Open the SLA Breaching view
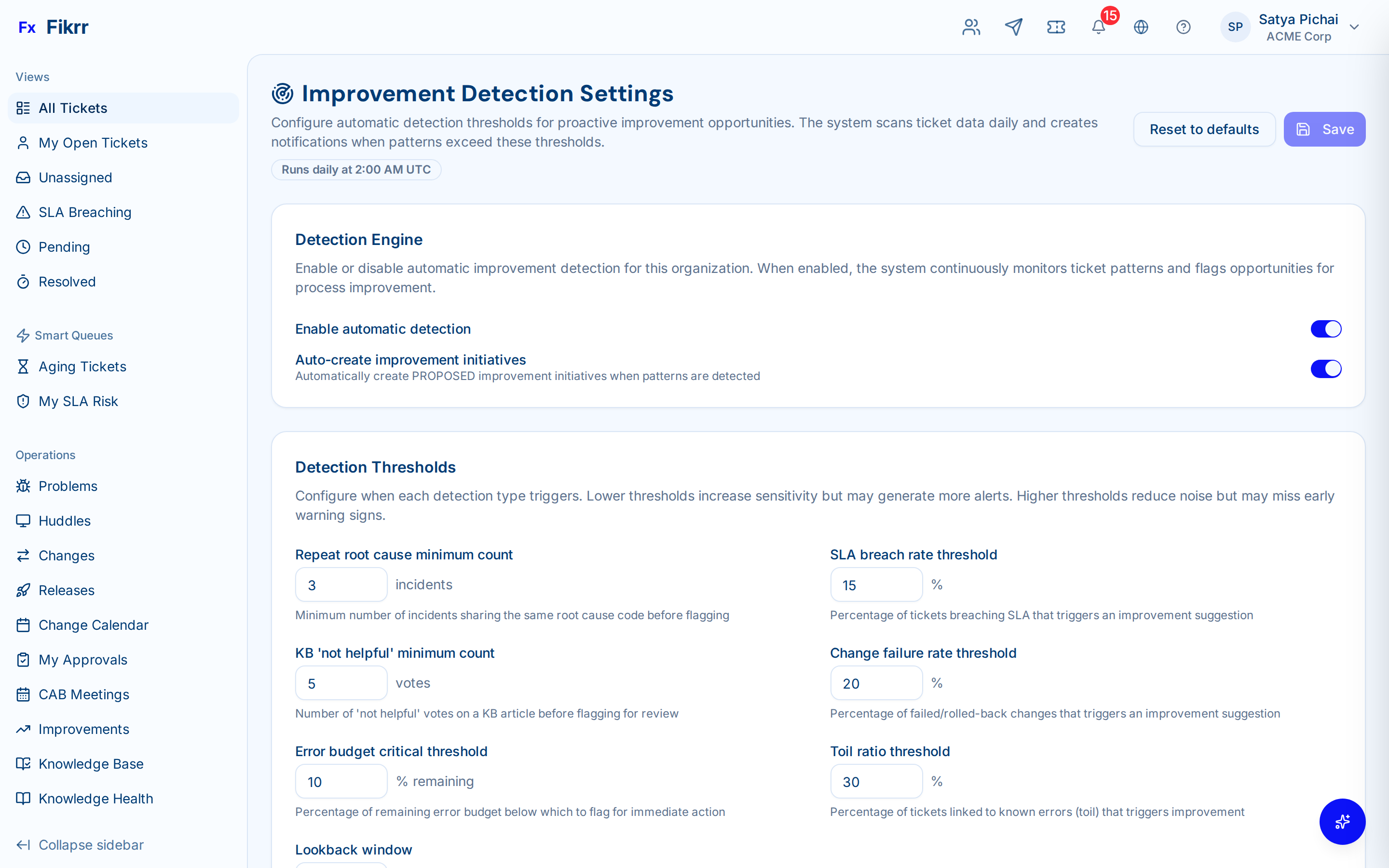Image resolution: width=1389 pixels, height=868 pixels. click(x=85, y=212)
